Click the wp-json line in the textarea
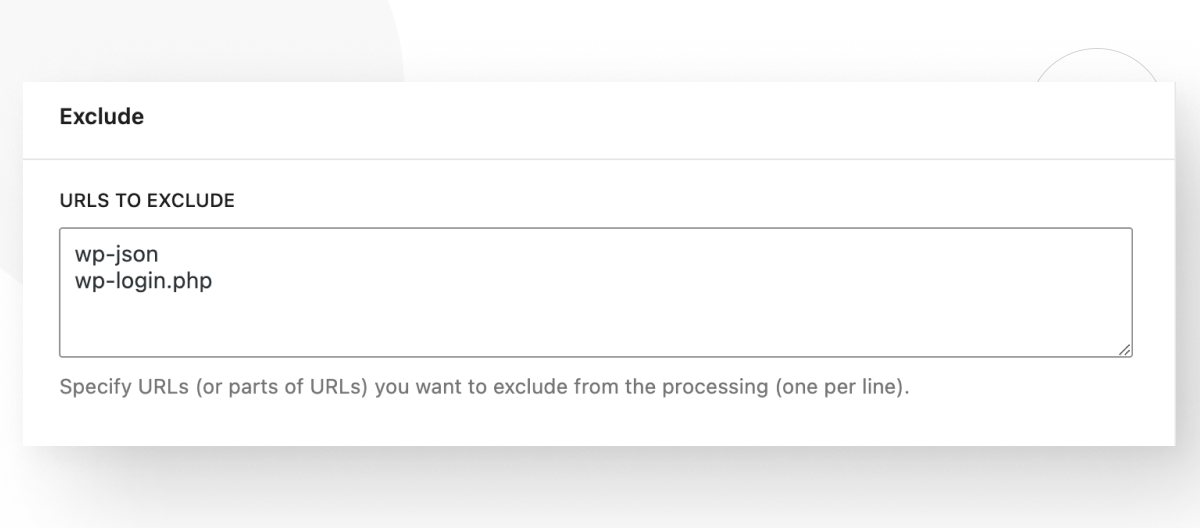 116,255
